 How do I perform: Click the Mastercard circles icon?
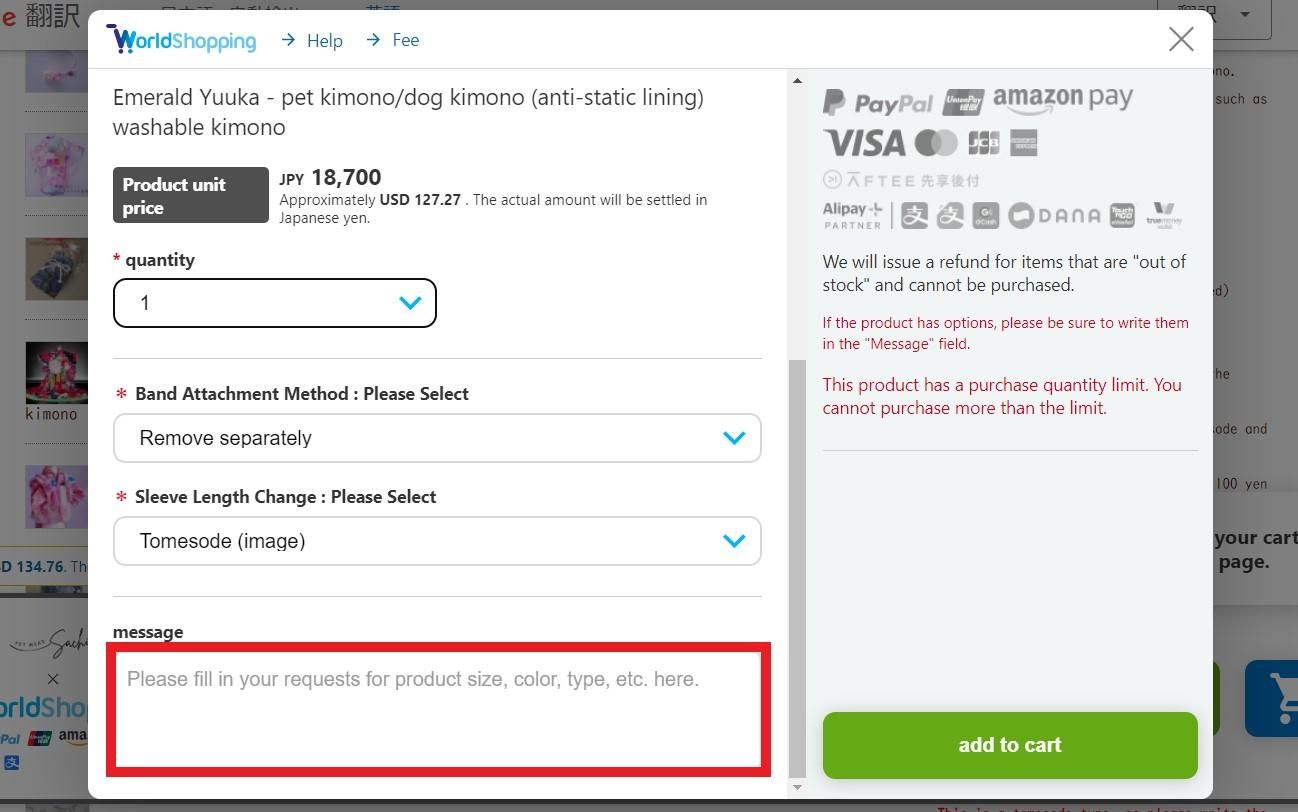pos(935,143)
